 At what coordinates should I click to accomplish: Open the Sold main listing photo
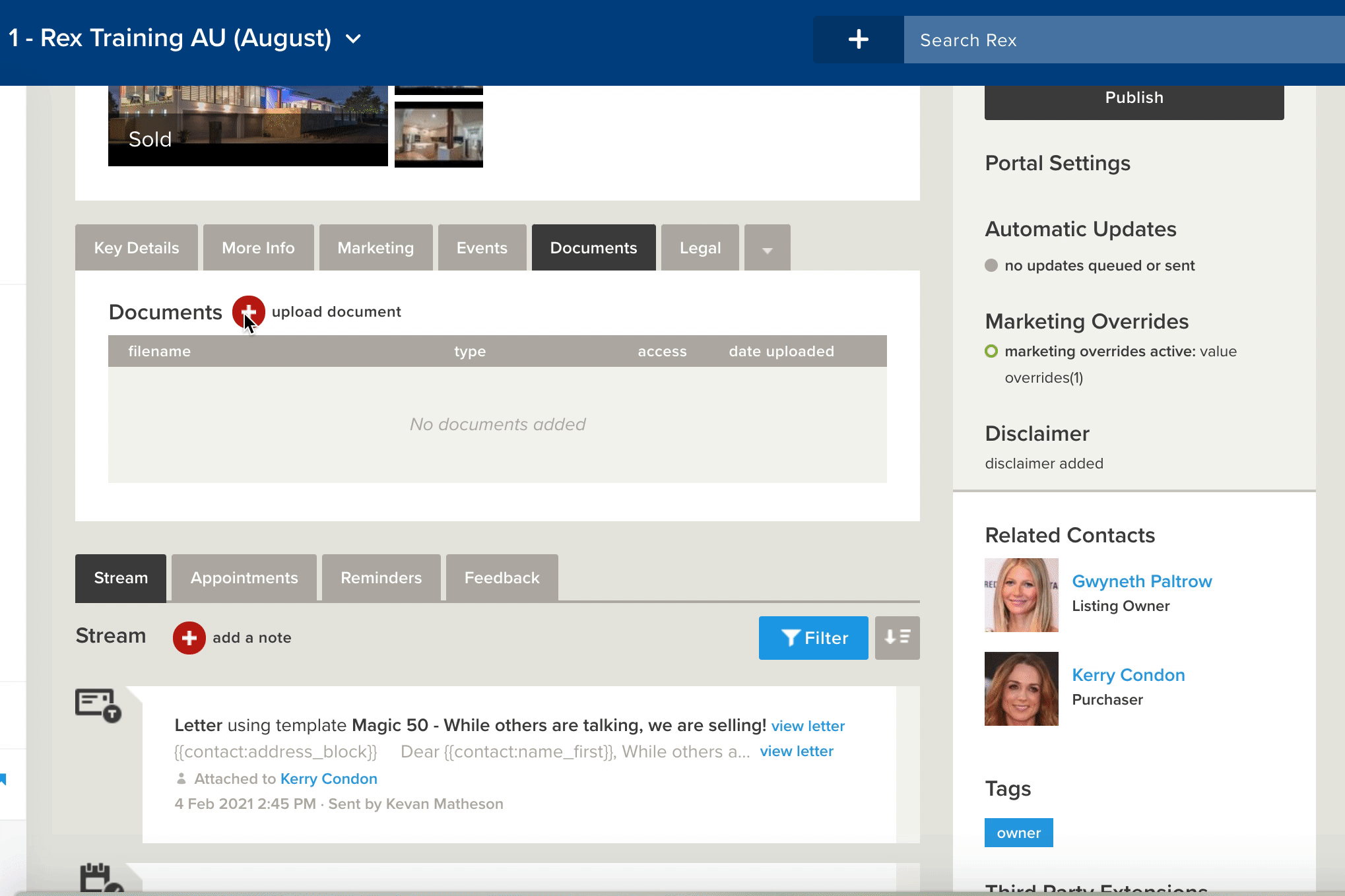click(248, 125)
